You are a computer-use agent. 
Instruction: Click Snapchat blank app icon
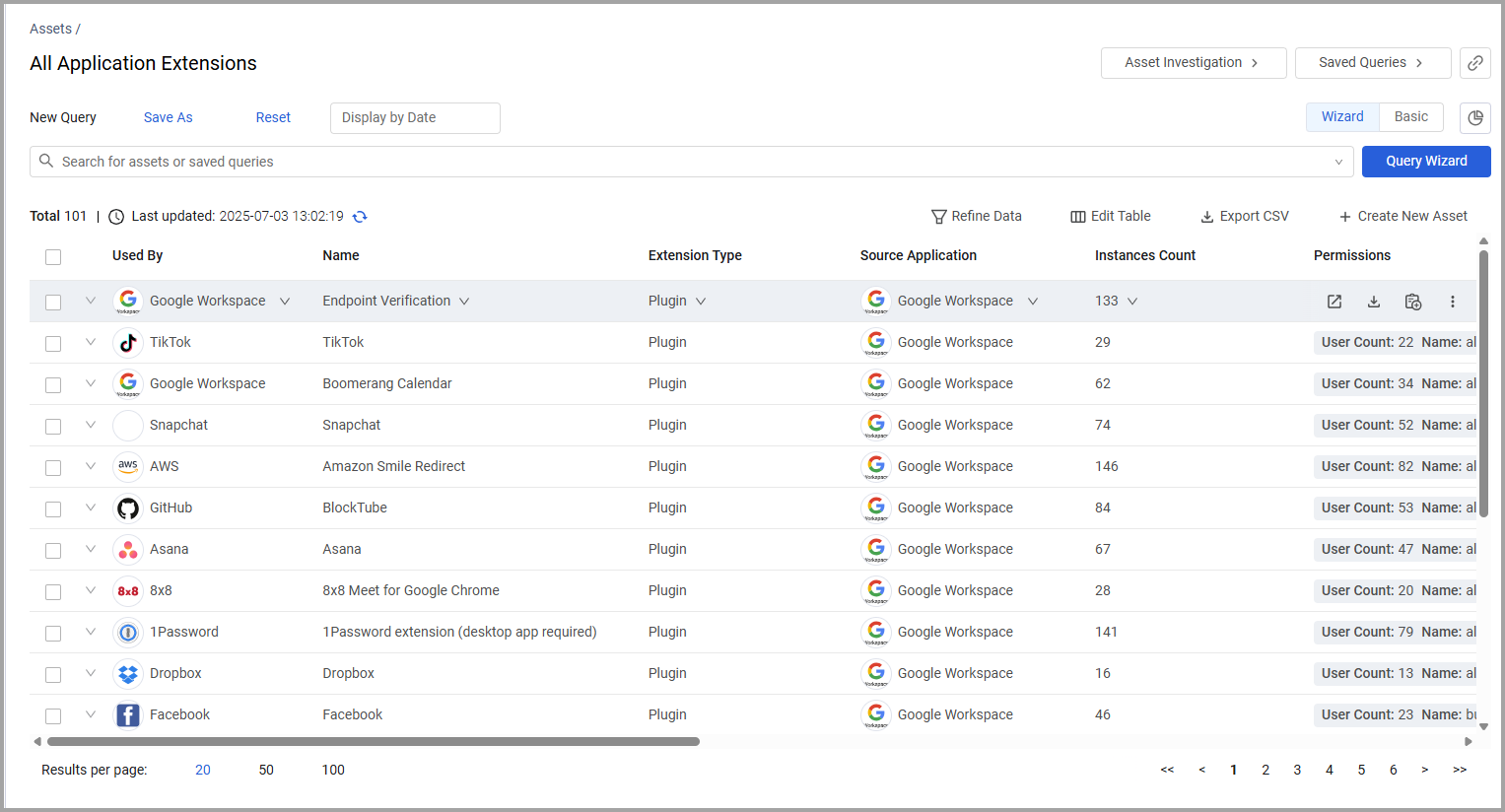click(x=128, y=426)
